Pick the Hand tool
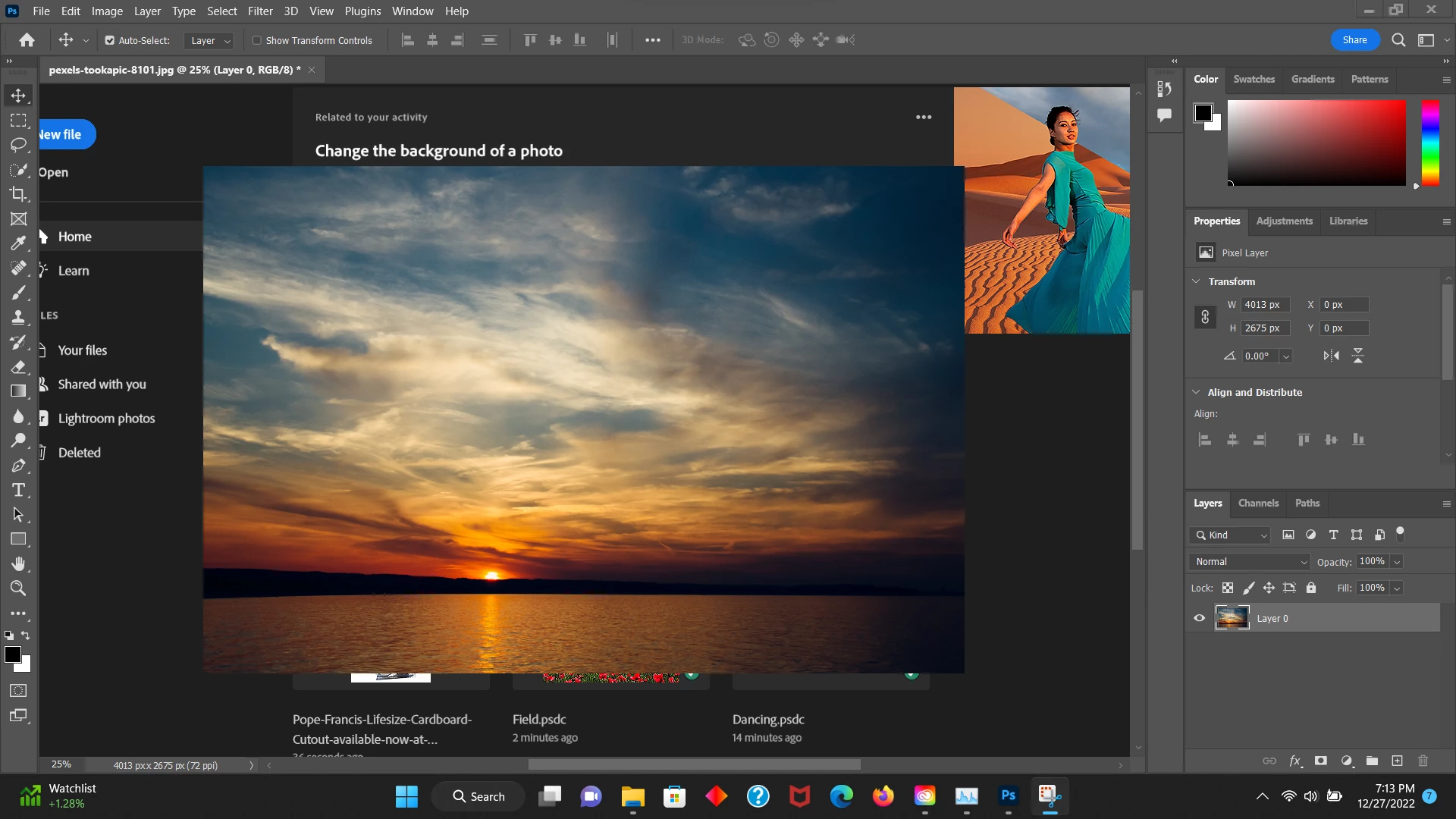 point(18,563)
